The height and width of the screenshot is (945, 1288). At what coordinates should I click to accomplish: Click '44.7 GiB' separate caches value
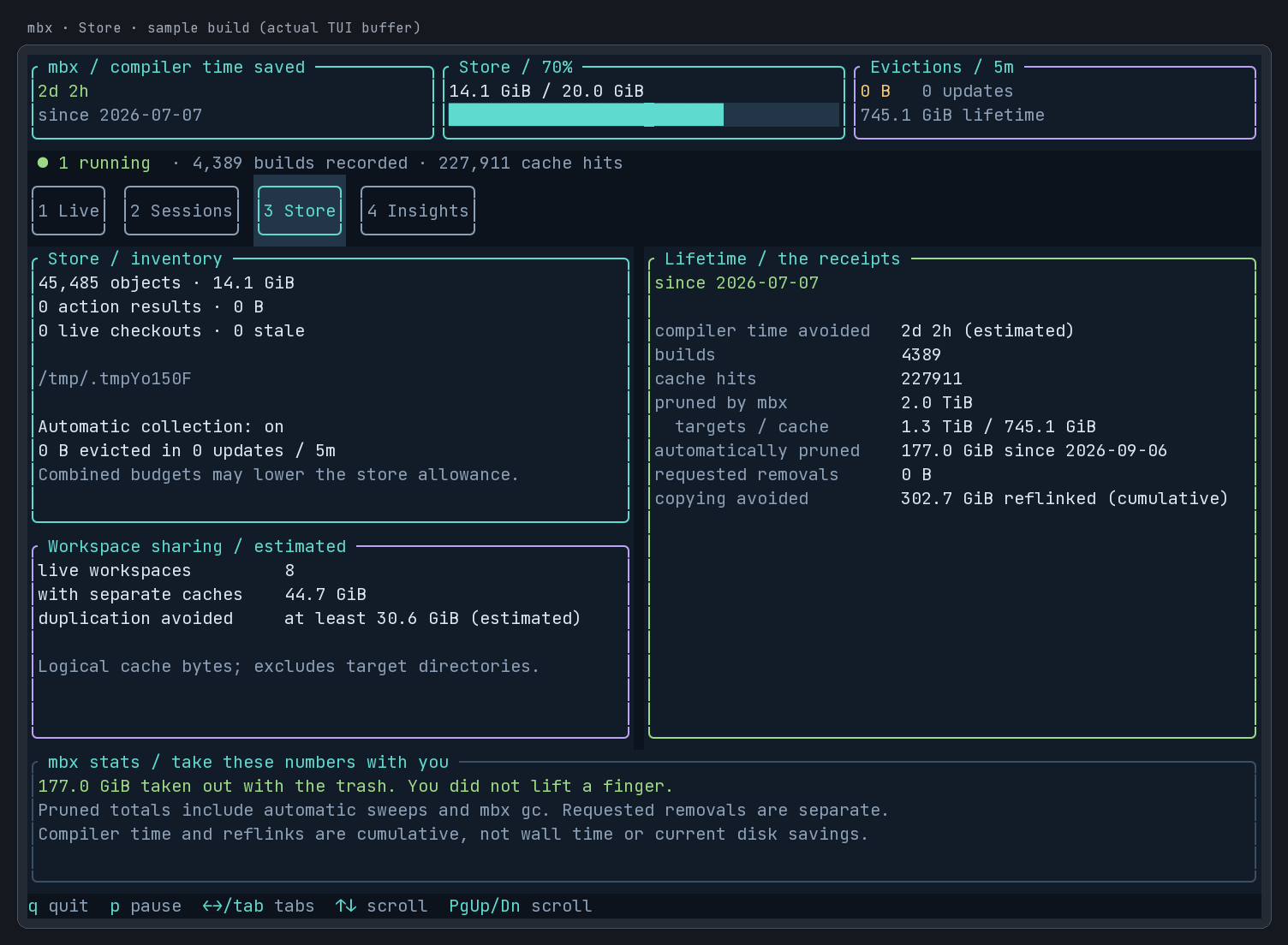(x=325, y=594)
